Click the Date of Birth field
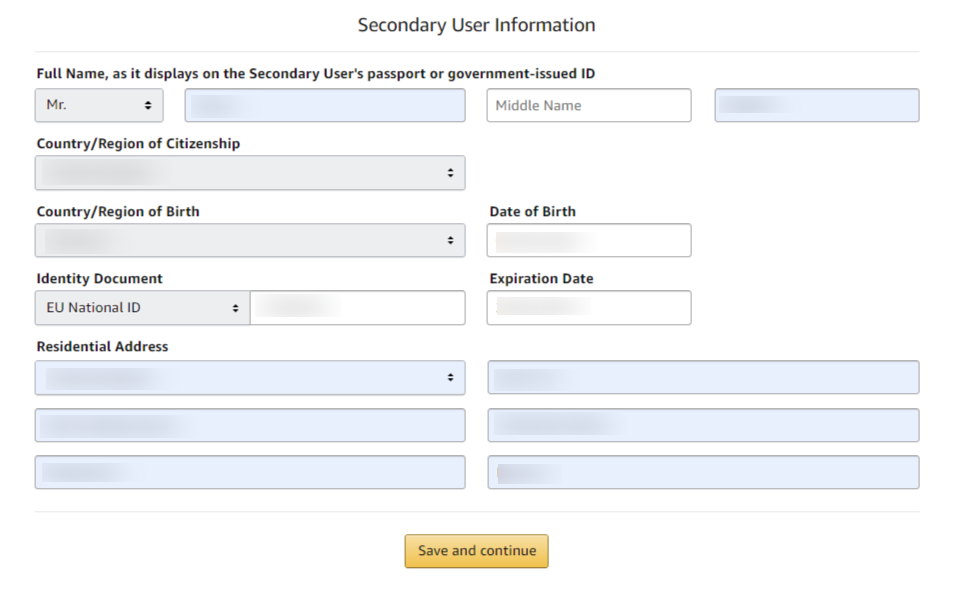Image resolution: width=968 pixels, height=592 pixels. (x=589, y=240)
